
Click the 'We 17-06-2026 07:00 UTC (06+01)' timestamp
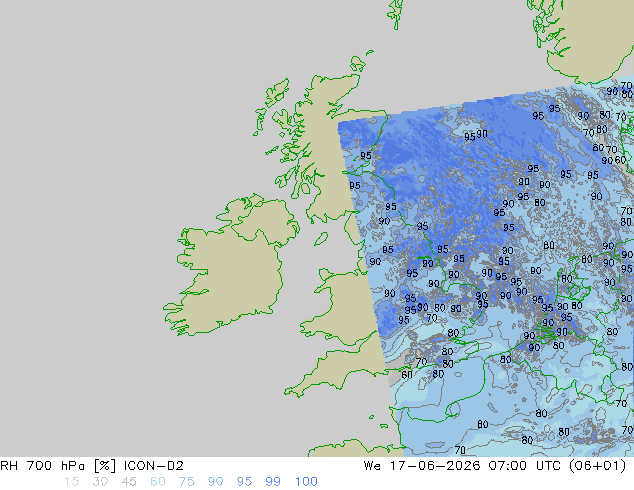coord(495,466)
